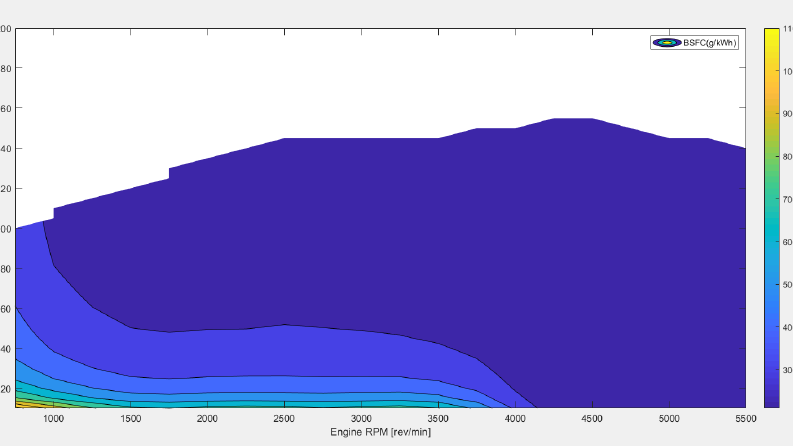Click the colorbar tick label 50
This screenshot has width=793, height=446.
coord(787,285)
